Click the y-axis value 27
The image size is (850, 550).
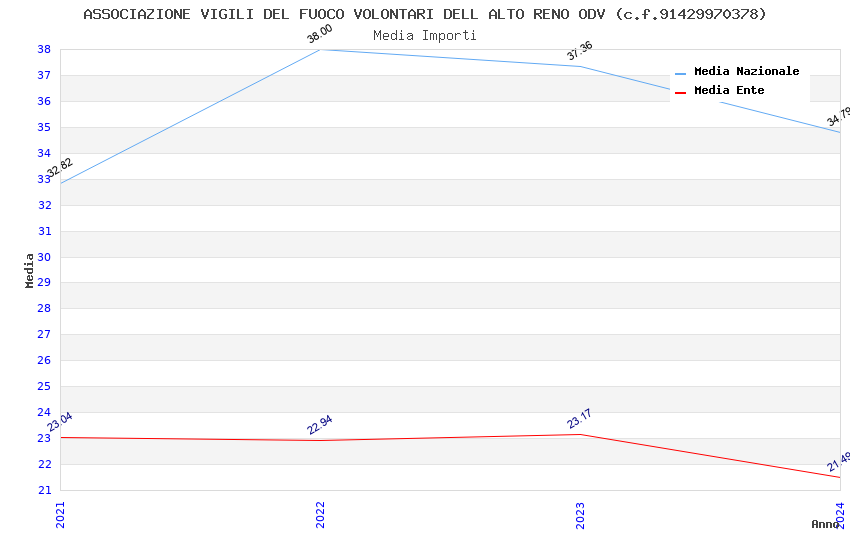44,334
